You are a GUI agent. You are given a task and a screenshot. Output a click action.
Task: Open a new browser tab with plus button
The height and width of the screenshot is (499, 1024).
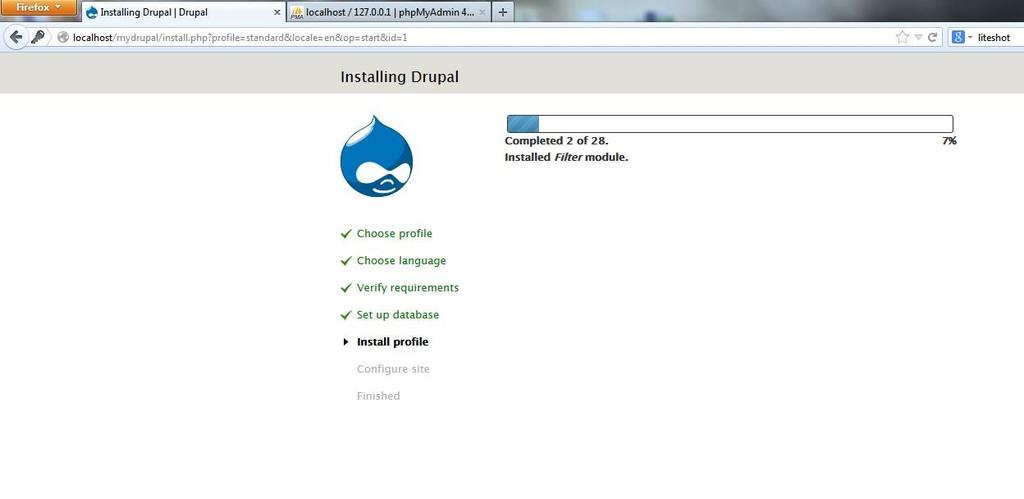click(x=502, y=12)
